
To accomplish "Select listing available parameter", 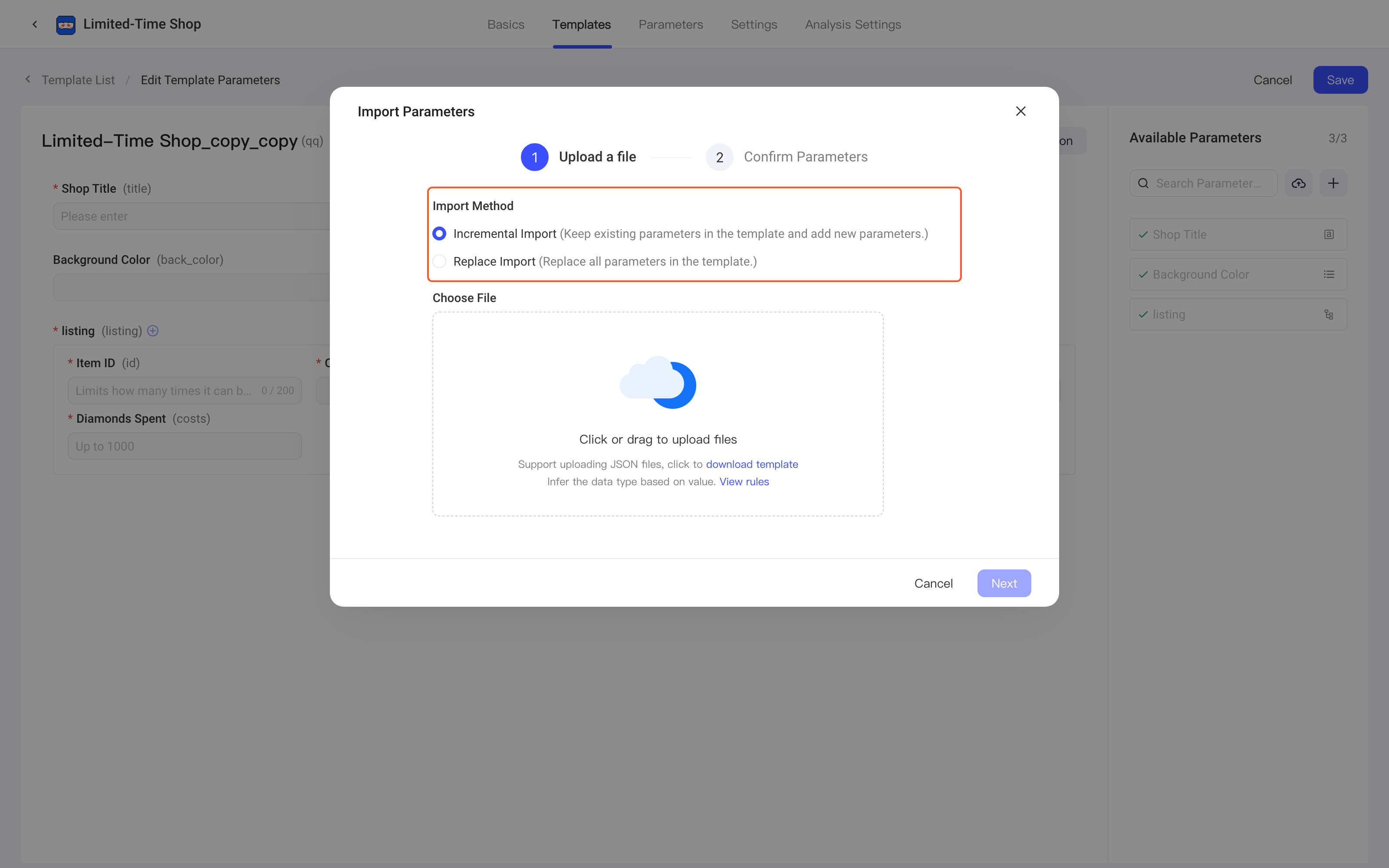I will point(1238,315).
